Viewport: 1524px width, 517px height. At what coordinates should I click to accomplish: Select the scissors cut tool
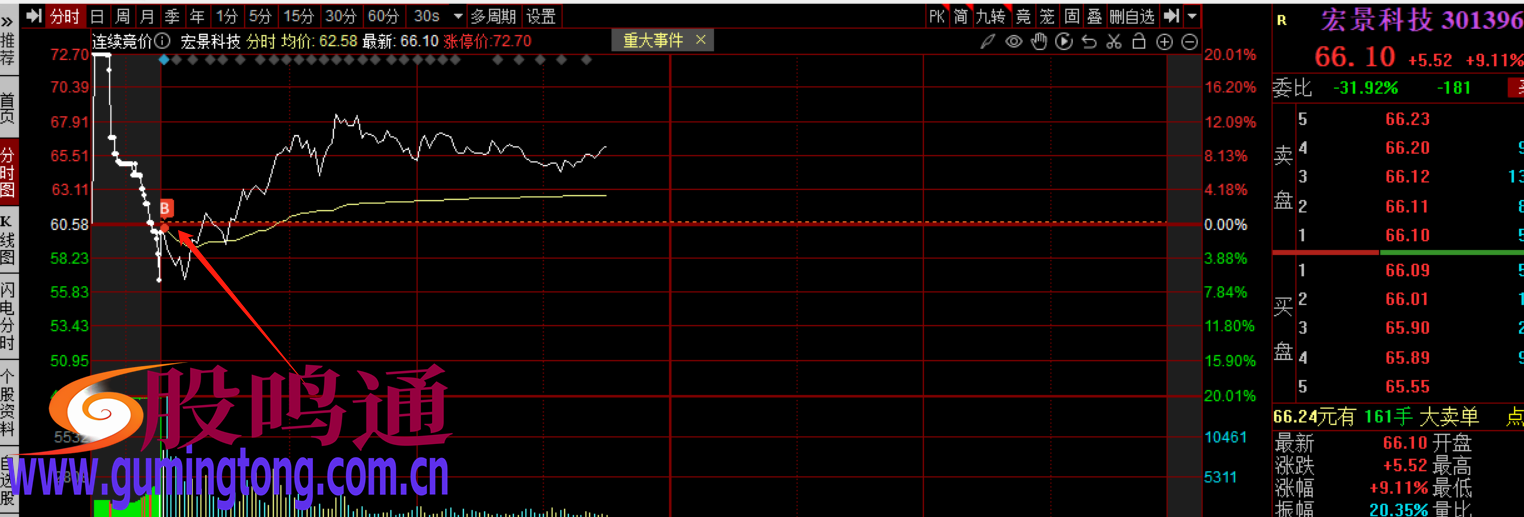click(1114, 42)
